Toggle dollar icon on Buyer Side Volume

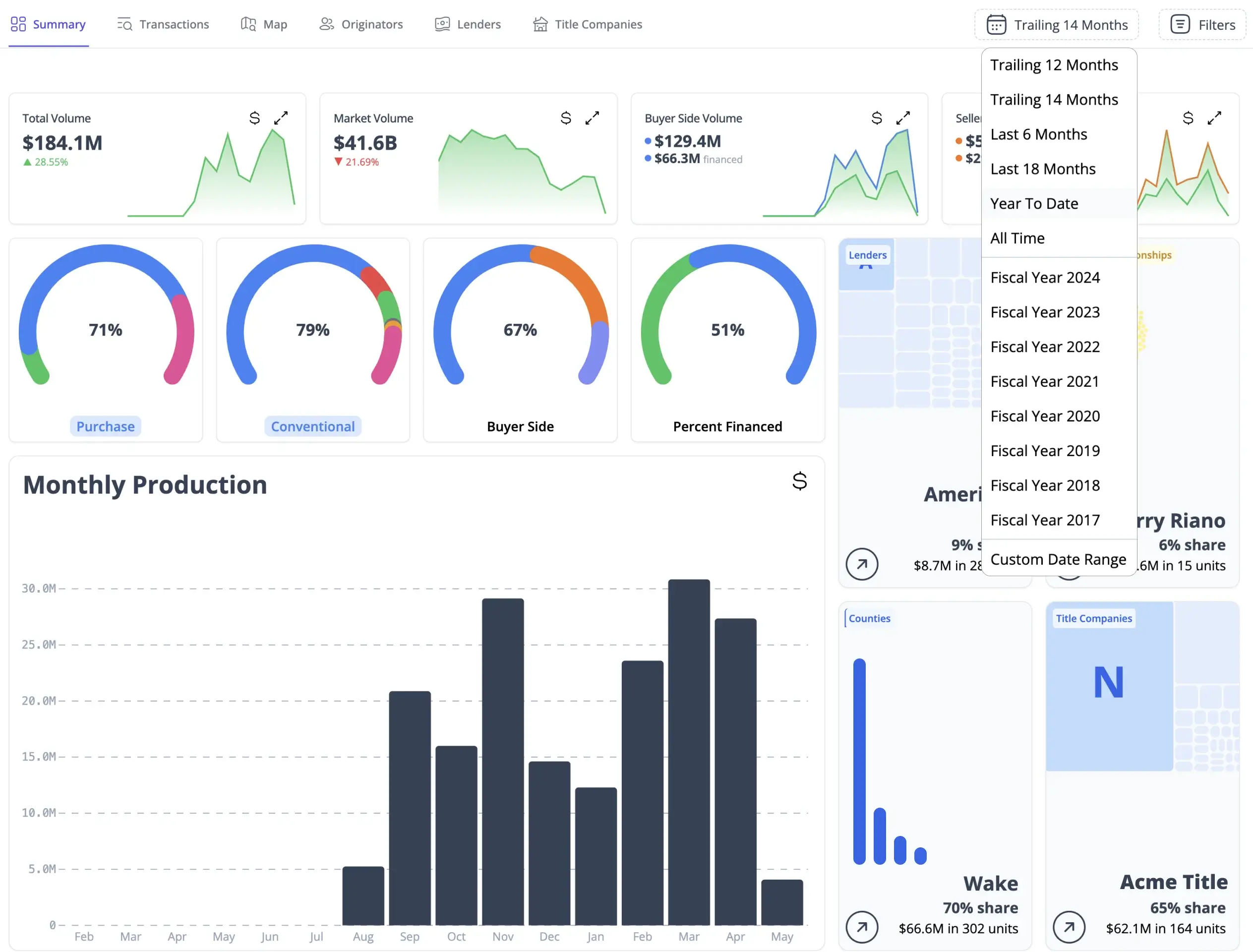(877, 118)
